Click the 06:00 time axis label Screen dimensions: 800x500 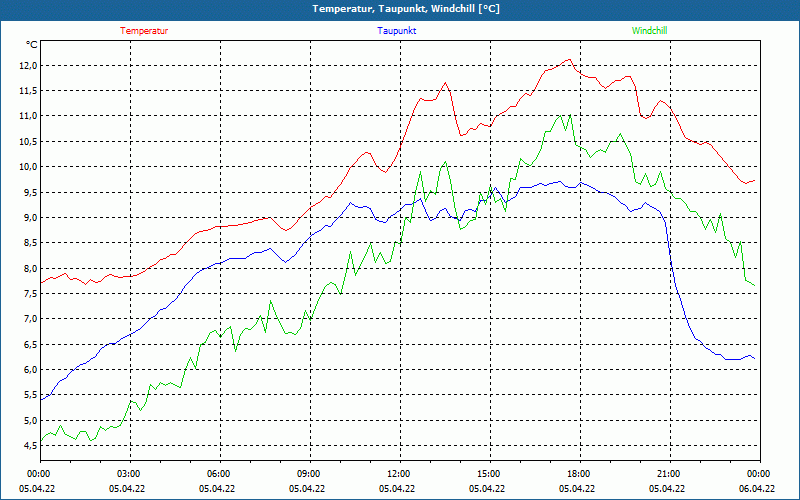click(218, 474)
